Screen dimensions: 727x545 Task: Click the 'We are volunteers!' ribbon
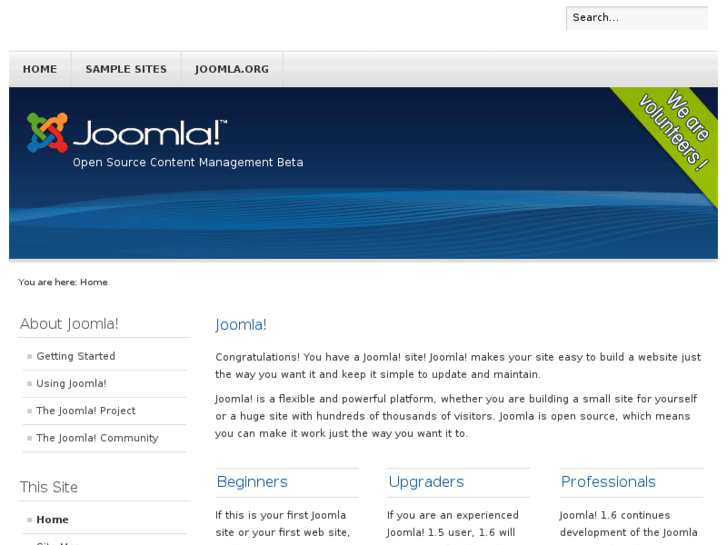(x=674, y=131)
